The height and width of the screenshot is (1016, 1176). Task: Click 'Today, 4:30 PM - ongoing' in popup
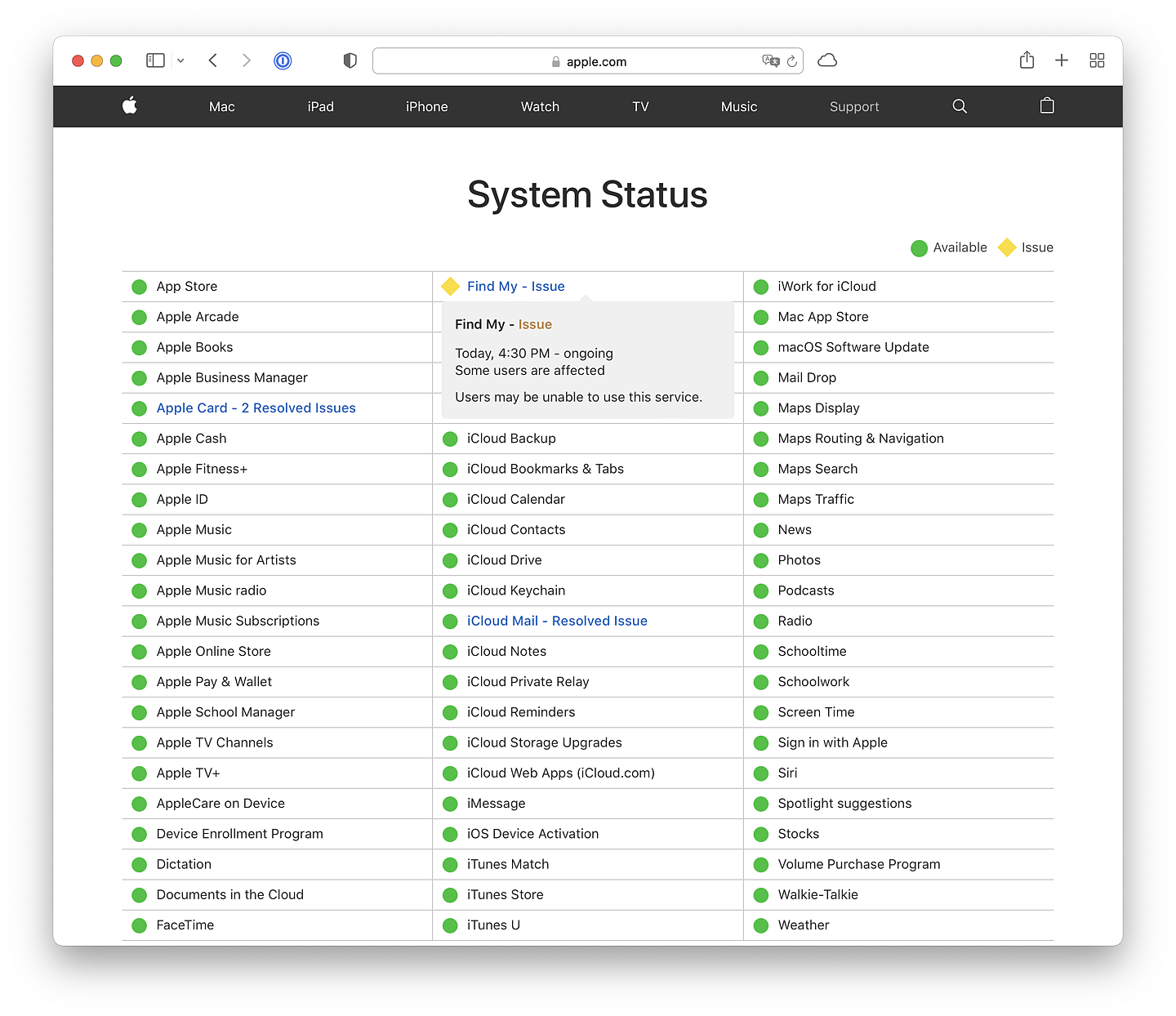534,354
